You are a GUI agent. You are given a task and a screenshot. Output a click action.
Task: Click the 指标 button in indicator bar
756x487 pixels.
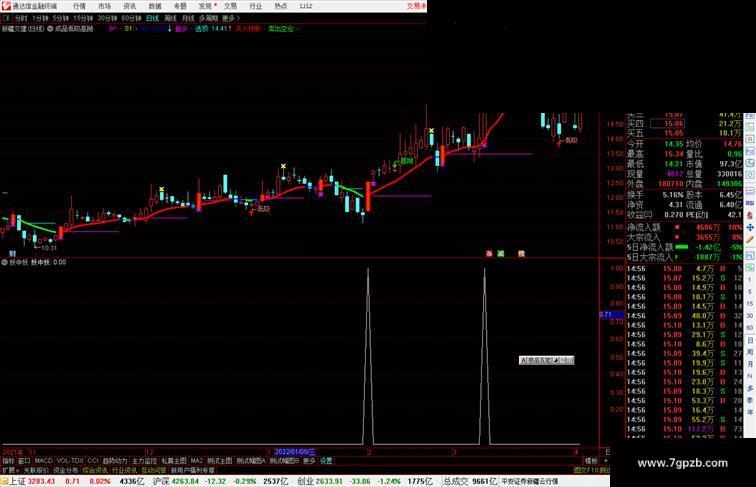[8, 461]
